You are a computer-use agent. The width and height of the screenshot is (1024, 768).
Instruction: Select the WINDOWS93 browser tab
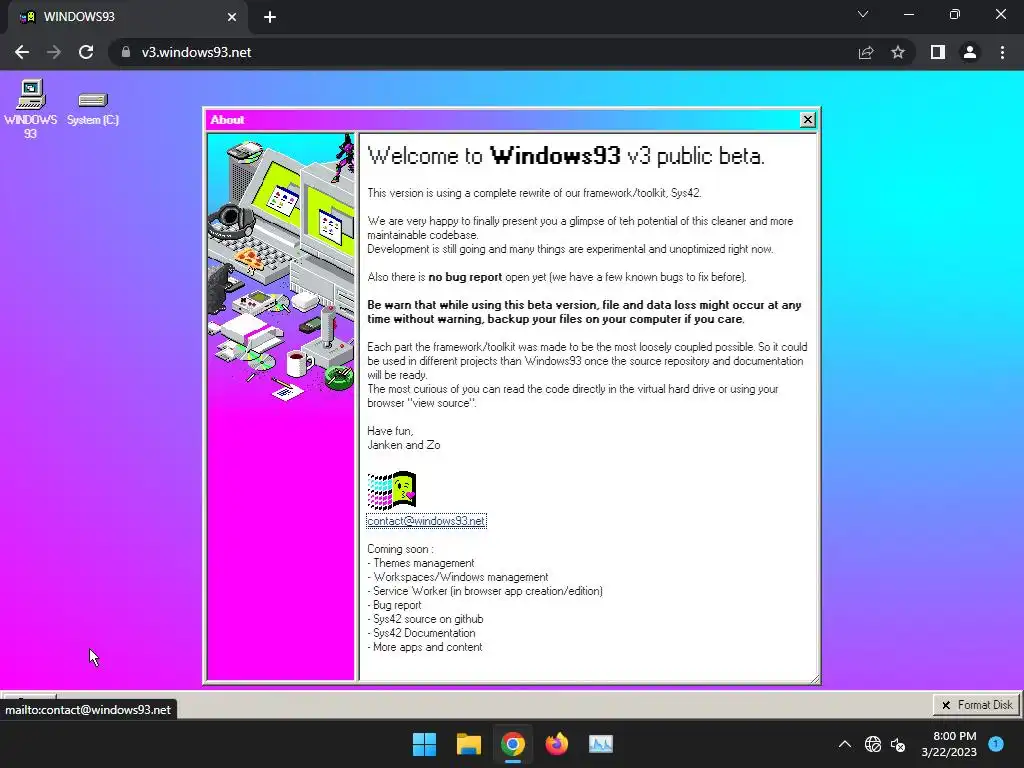pos(127,17)
